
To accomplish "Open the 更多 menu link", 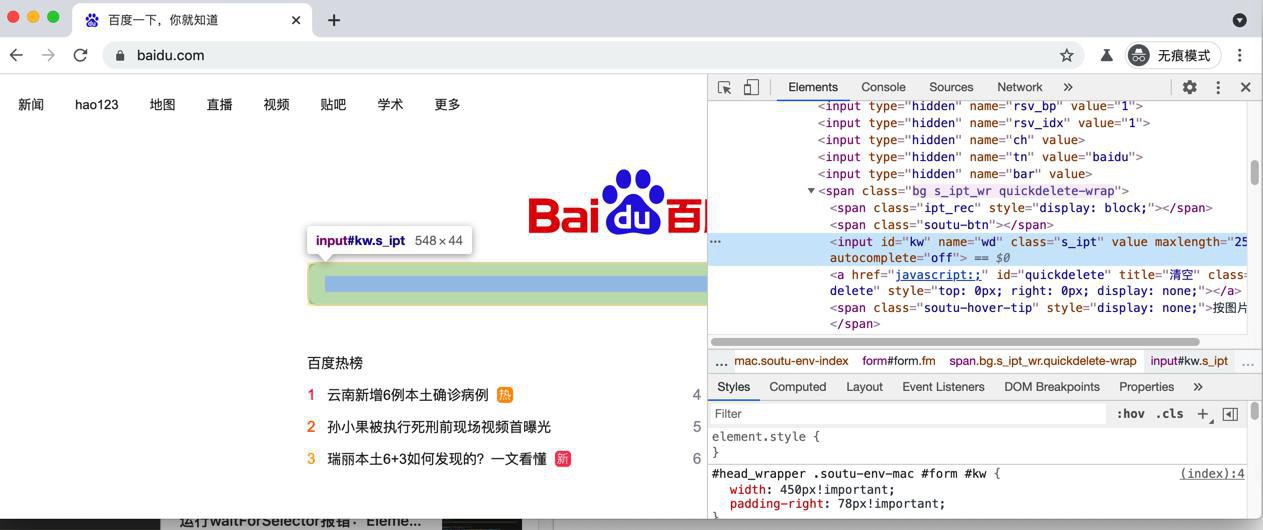I will click(447, 104).
